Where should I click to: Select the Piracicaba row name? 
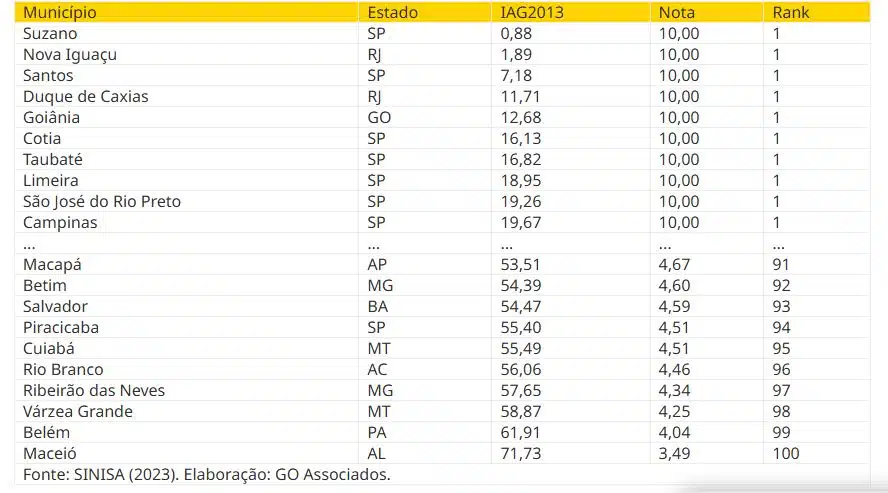point(61,327)
